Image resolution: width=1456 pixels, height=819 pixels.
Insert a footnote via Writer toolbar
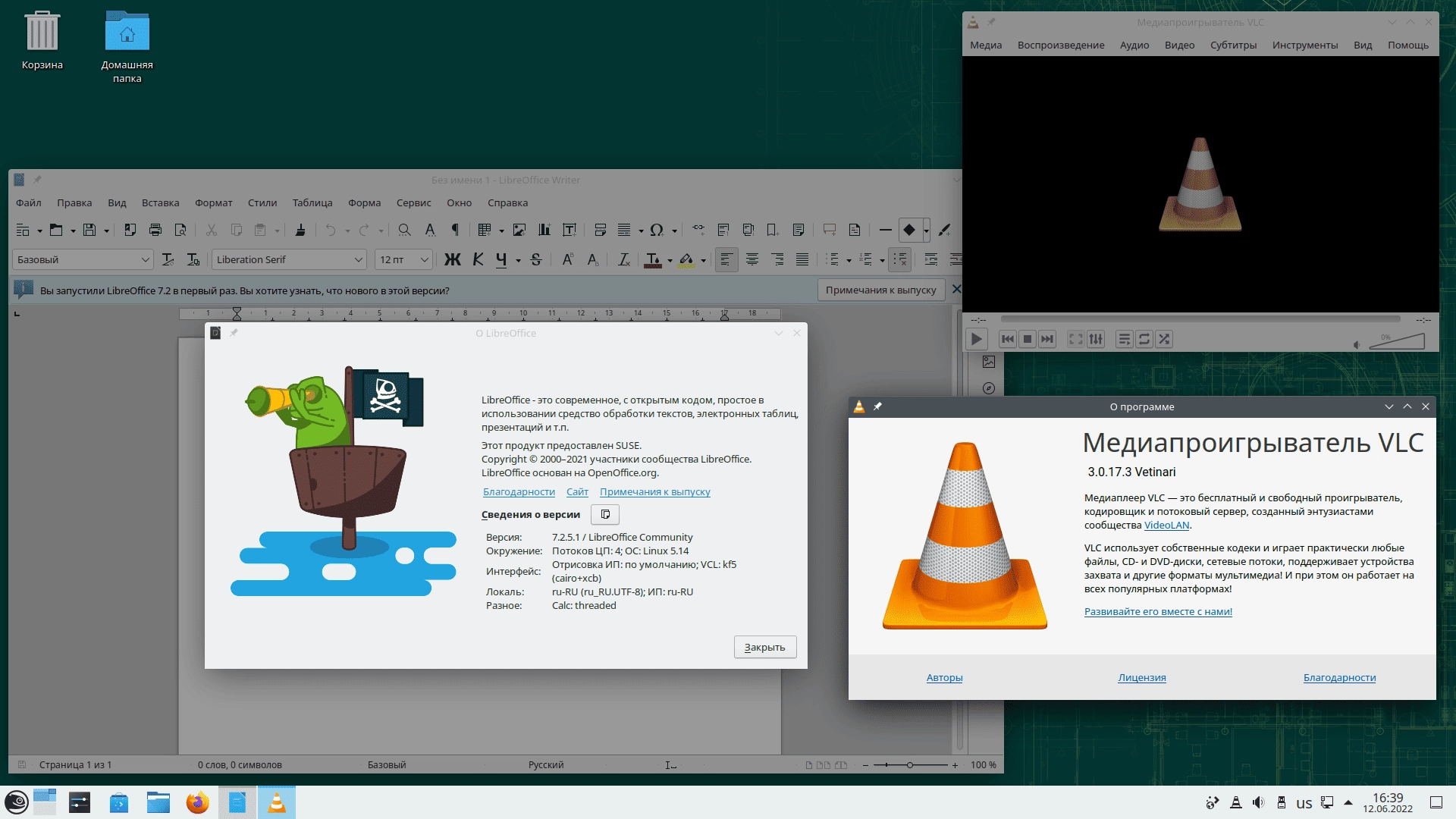point(723,230)
